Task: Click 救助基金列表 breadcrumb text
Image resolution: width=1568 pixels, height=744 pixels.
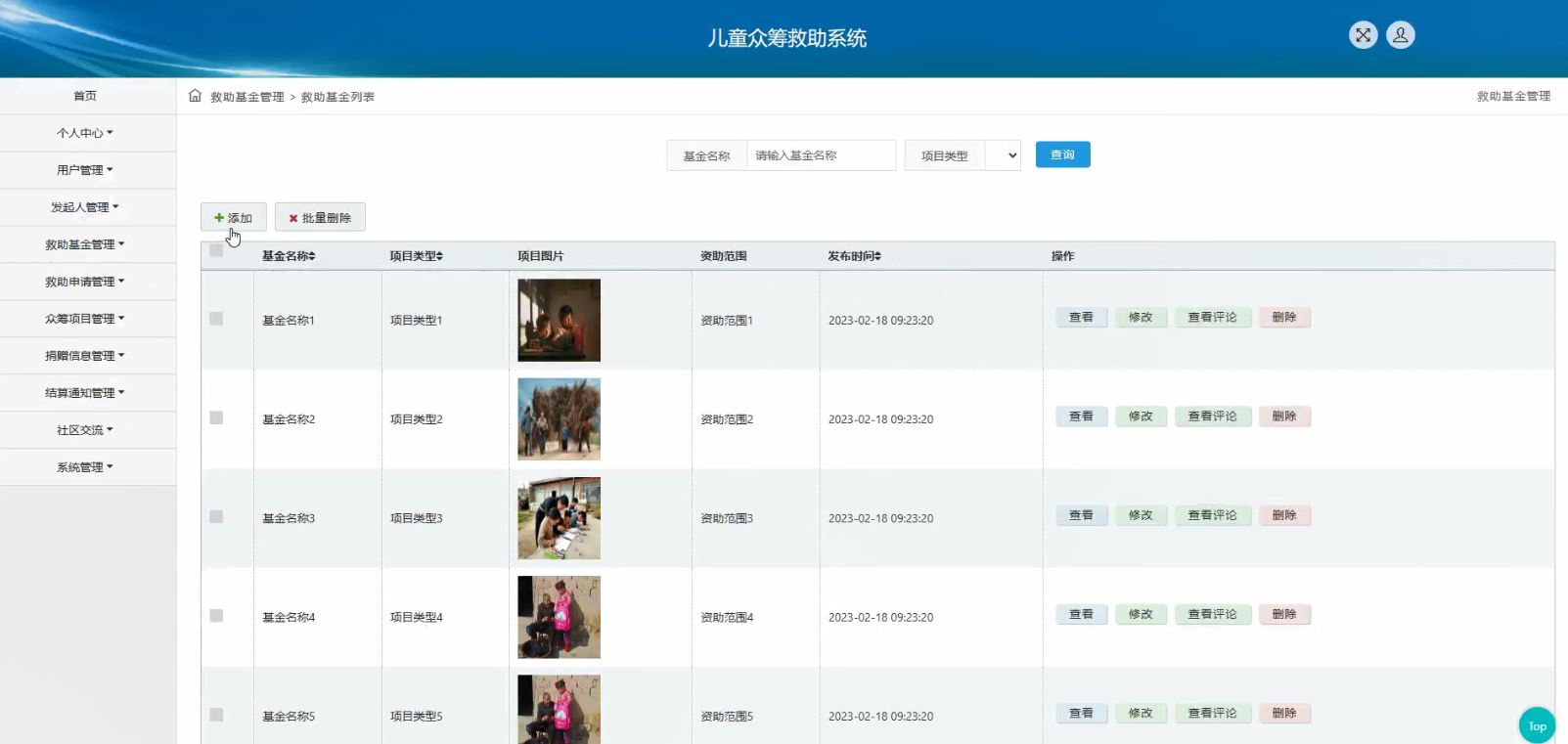Action: 337,97
